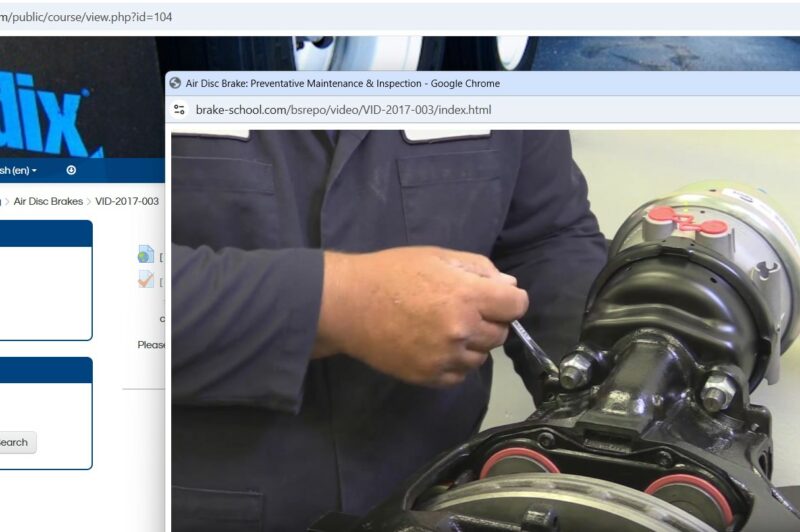Viewport: 800px width, 532px height.
Task: Click the checkmark quiz icon in course content
Action: (x=146, y=280)
